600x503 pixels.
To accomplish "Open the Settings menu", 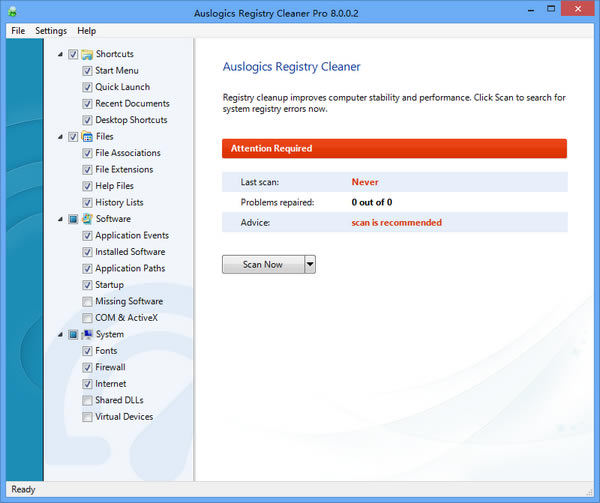I will tap(51, 31).
